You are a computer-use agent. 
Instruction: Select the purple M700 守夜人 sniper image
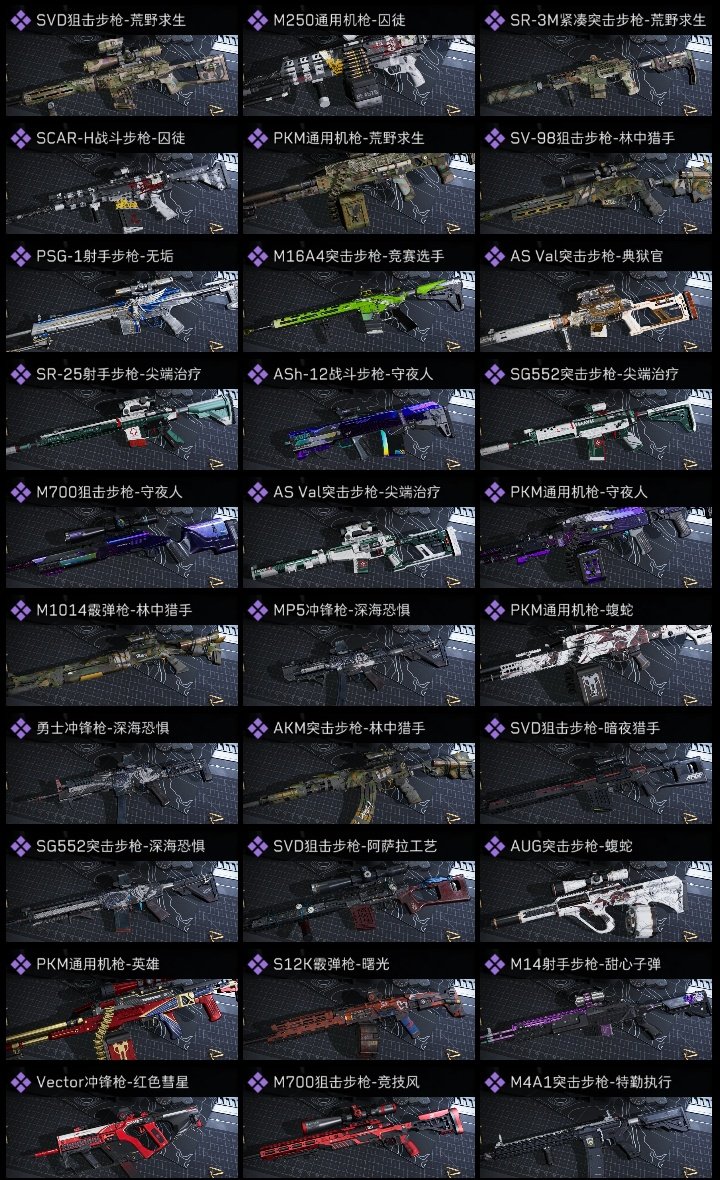click(x=122, y=547)
